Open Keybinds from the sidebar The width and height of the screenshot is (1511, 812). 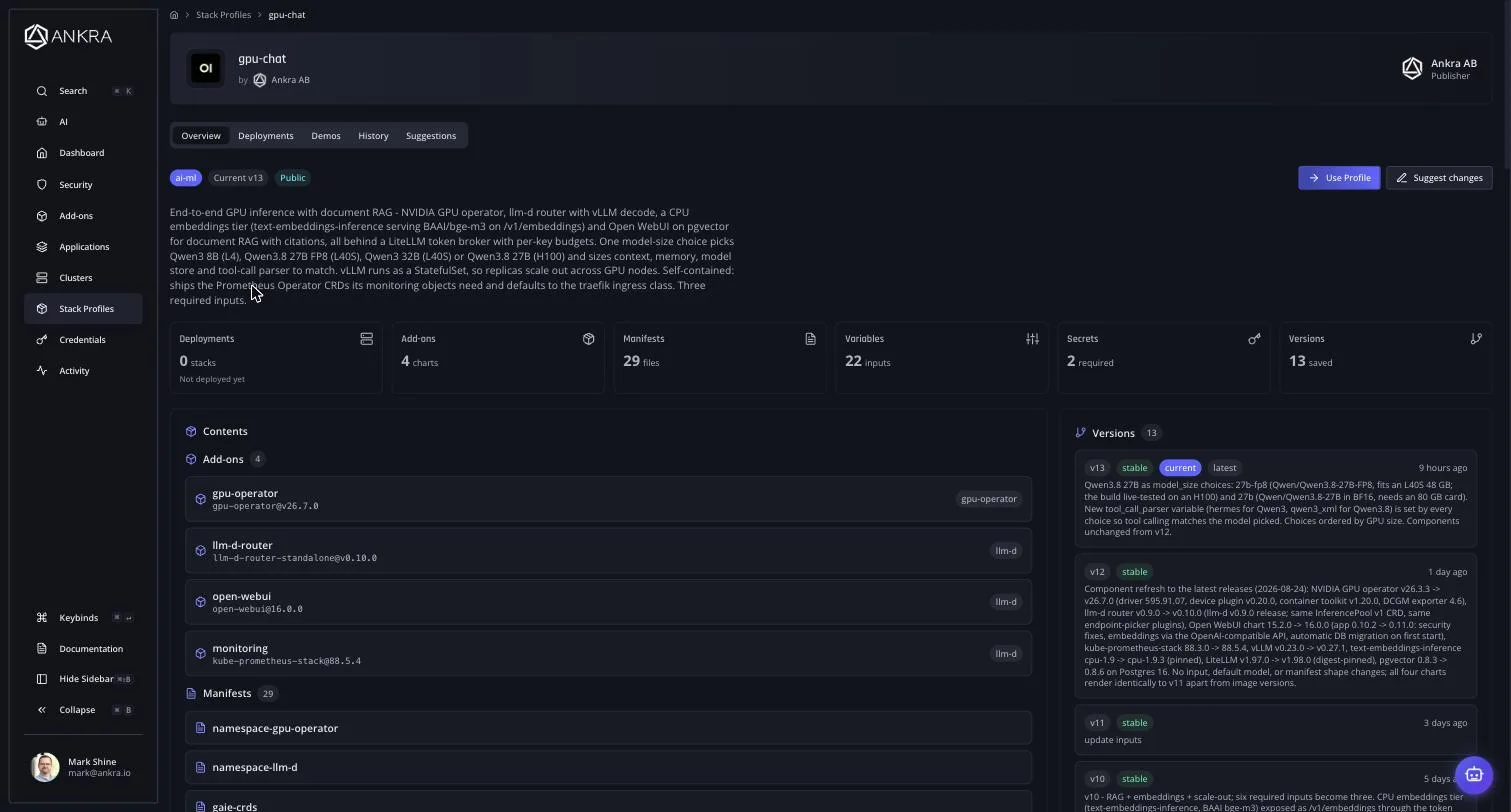point(83,618)
